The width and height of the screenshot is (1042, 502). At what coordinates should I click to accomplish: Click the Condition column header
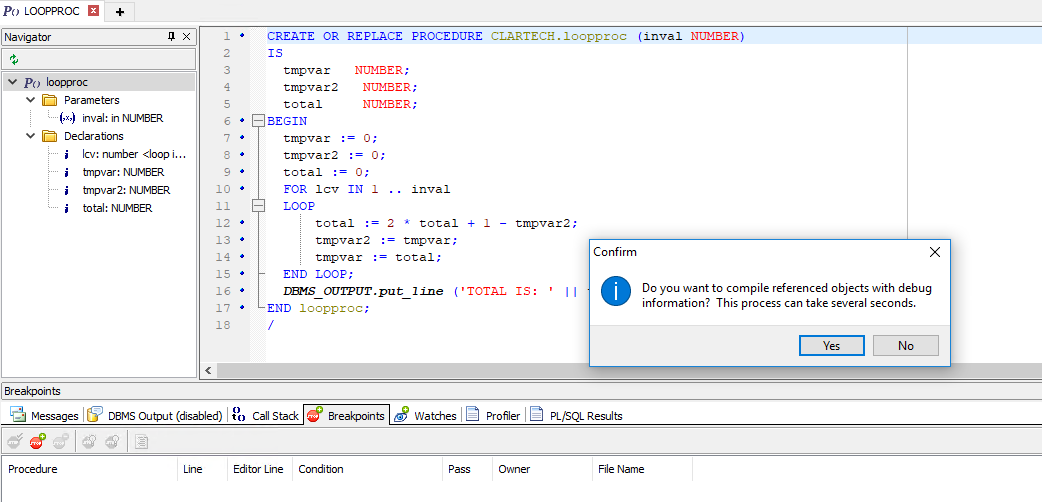[x=367, y=469]
